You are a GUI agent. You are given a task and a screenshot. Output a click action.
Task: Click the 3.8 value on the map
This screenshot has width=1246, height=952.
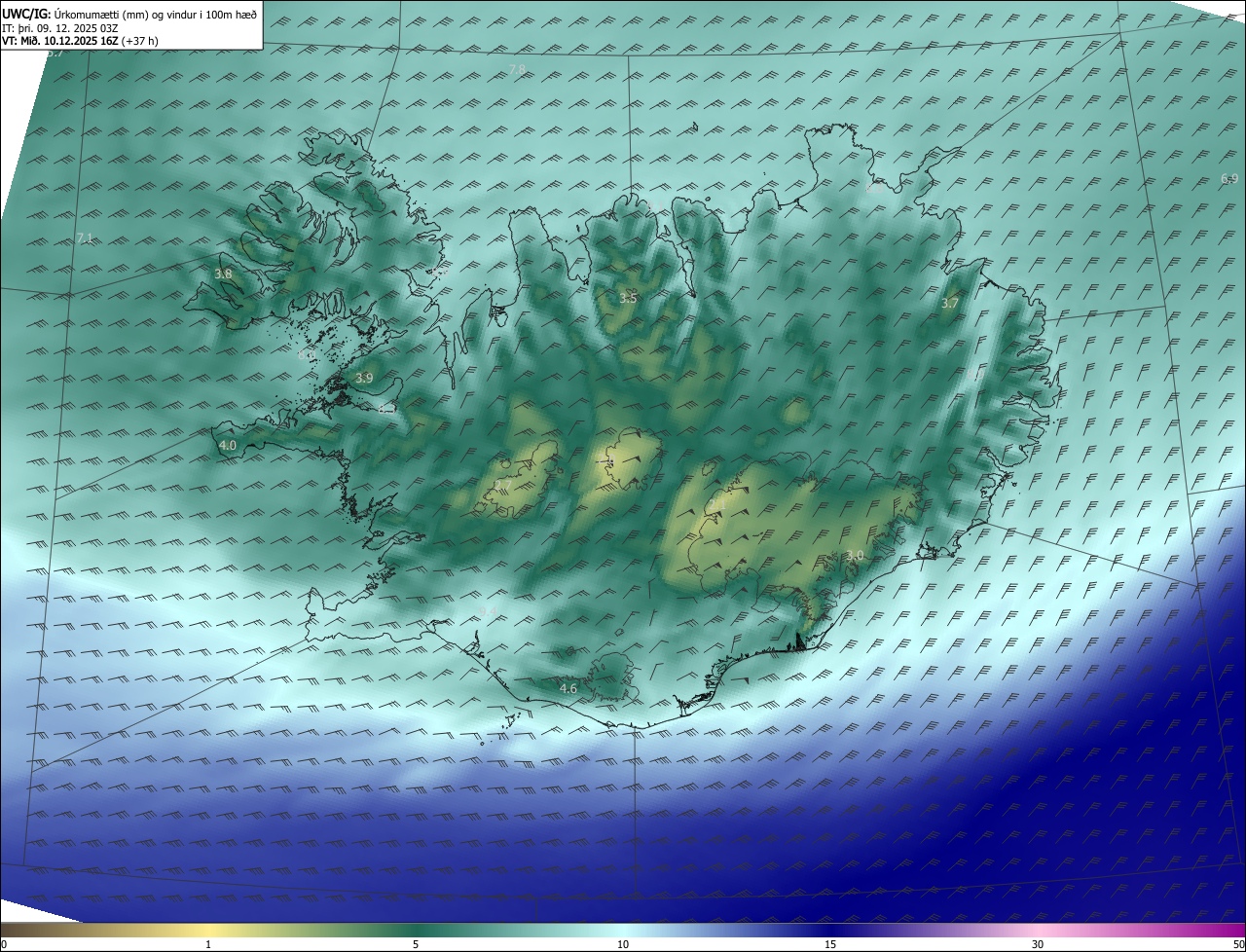click(224, 275)
